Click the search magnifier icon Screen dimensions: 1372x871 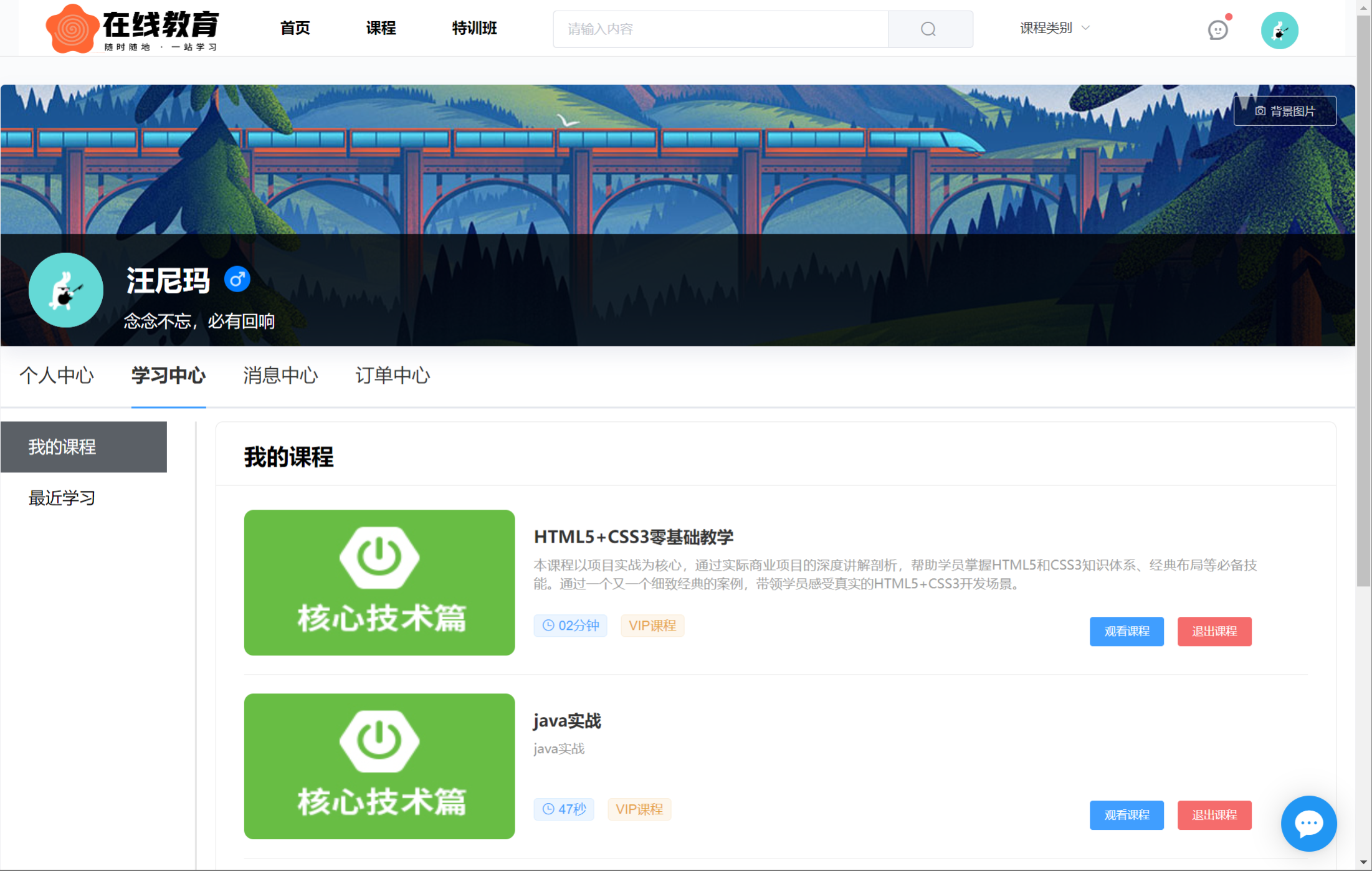click(928, 29)
